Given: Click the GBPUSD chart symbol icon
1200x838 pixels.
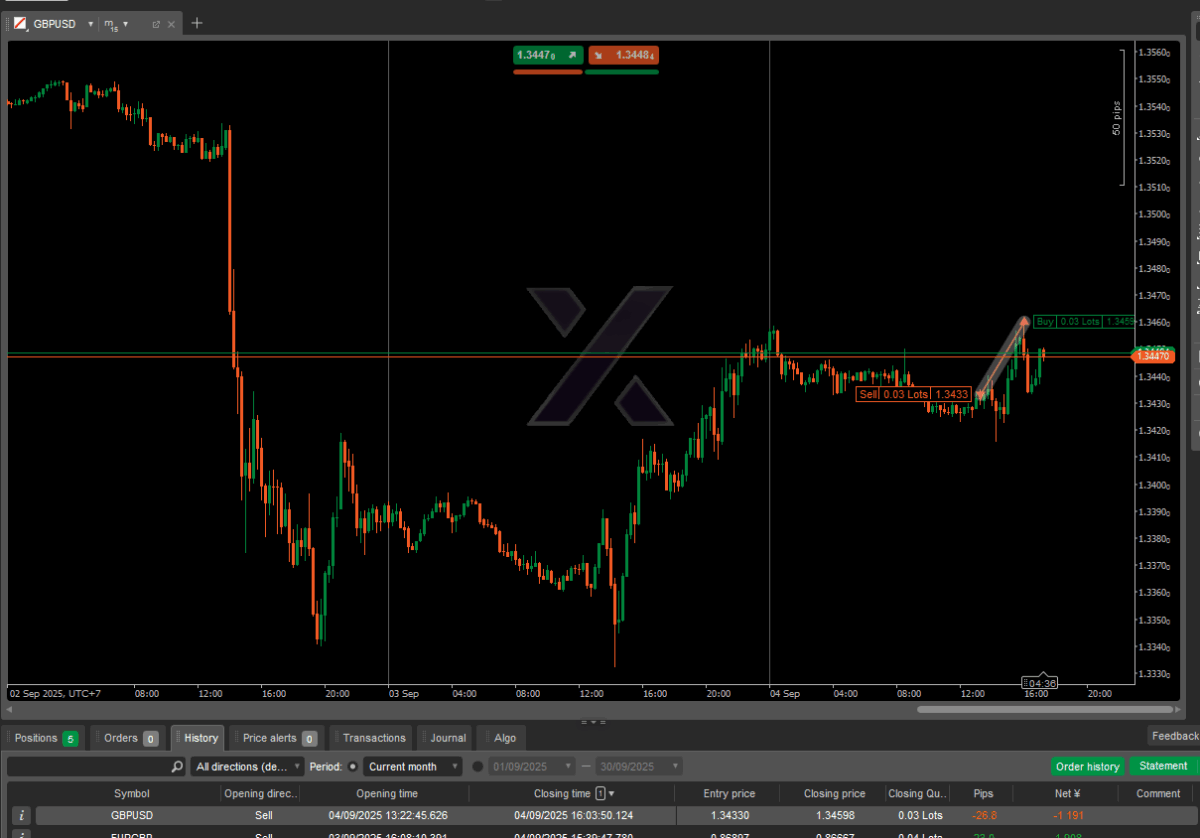Looking at the screenshot, I should point(20,23).
